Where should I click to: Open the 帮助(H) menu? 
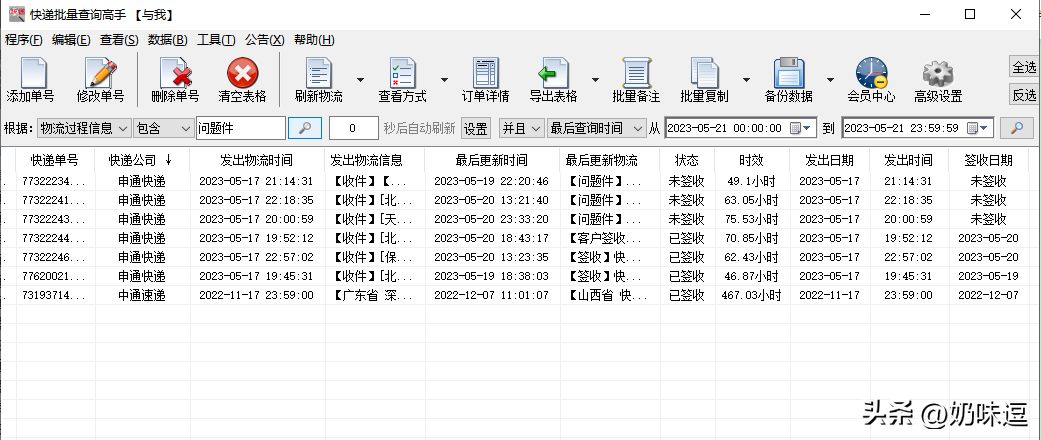click(314, 40)
